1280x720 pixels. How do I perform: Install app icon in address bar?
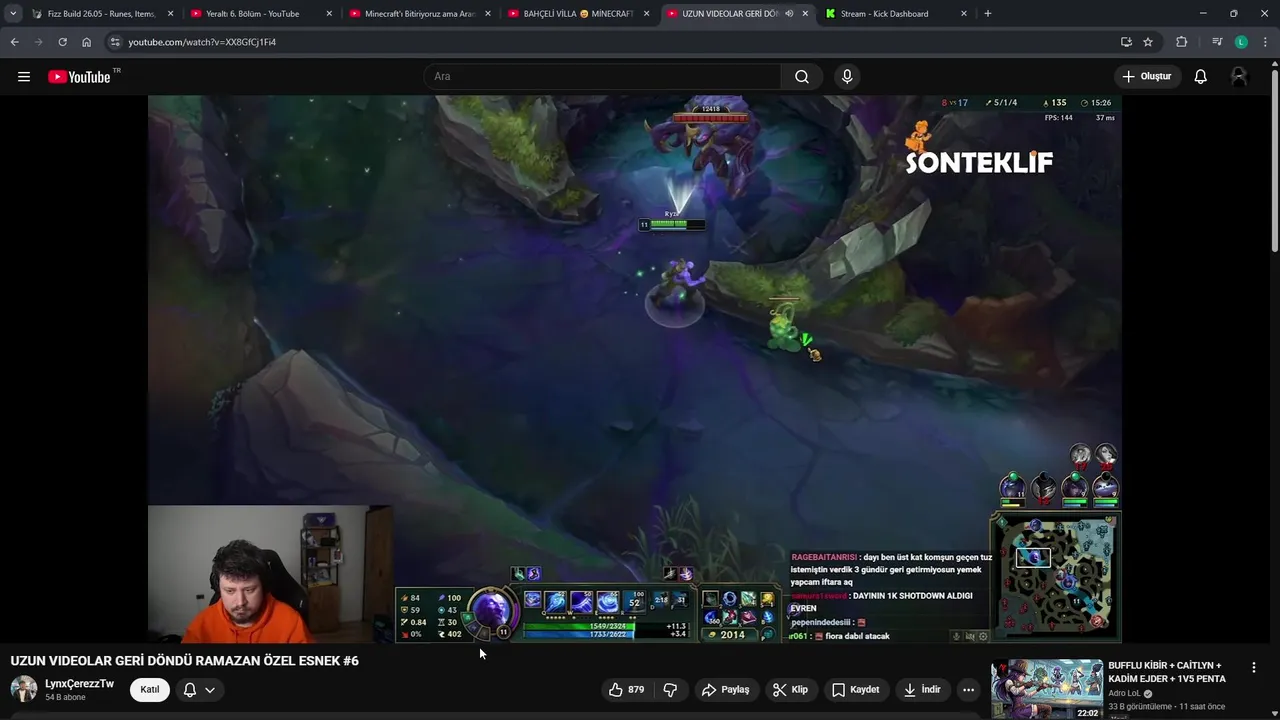click(1126, 42)
